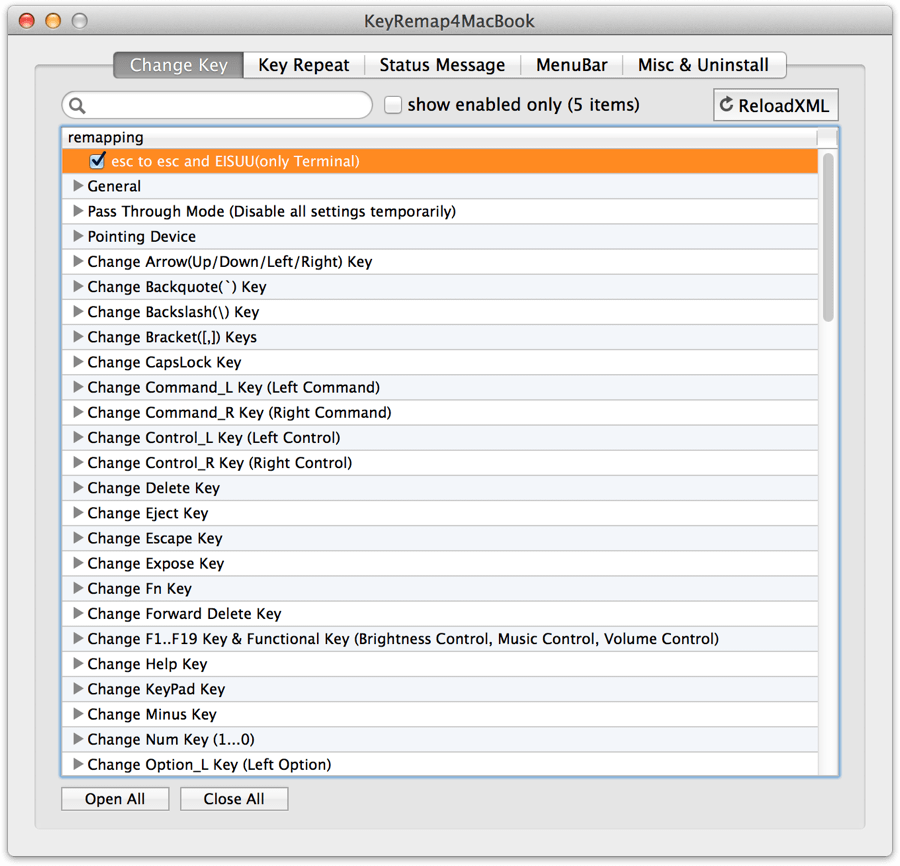The height and width of the screenshot is (866, 900).
Task: Open the Misc & Uninstall tab
Action: click(704, 65)
